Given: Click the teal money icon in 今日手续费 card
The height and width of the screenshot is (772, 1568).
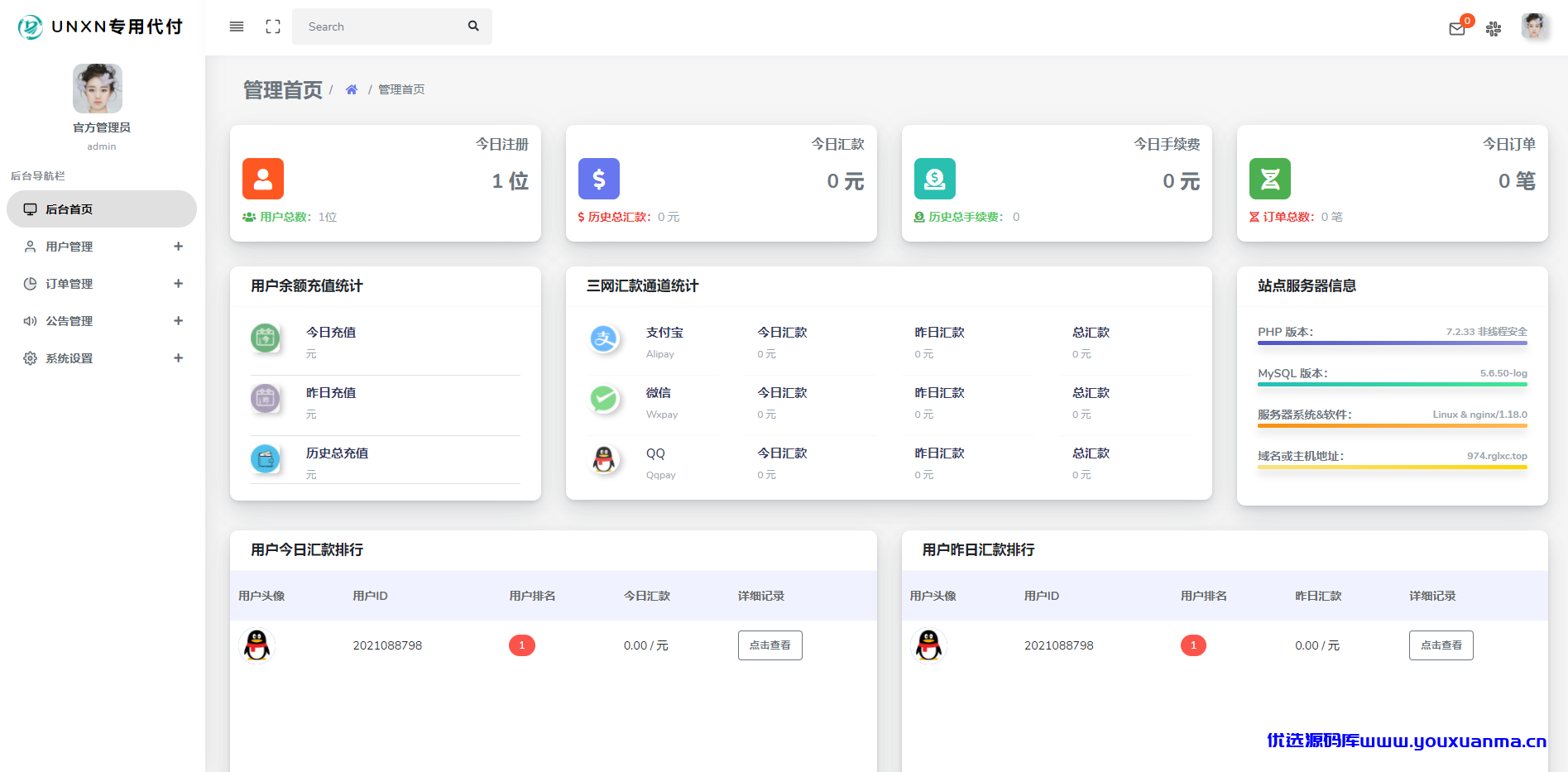Looking at the screenshot, I should pos(935,179).
